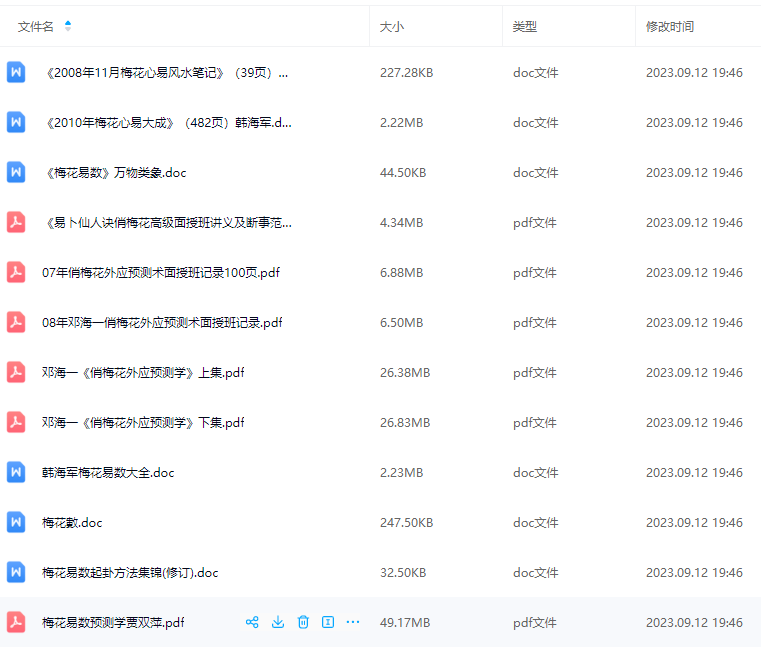Toggle the sort arrow next to 文件名
761x653 pixels.
point(68,26)
